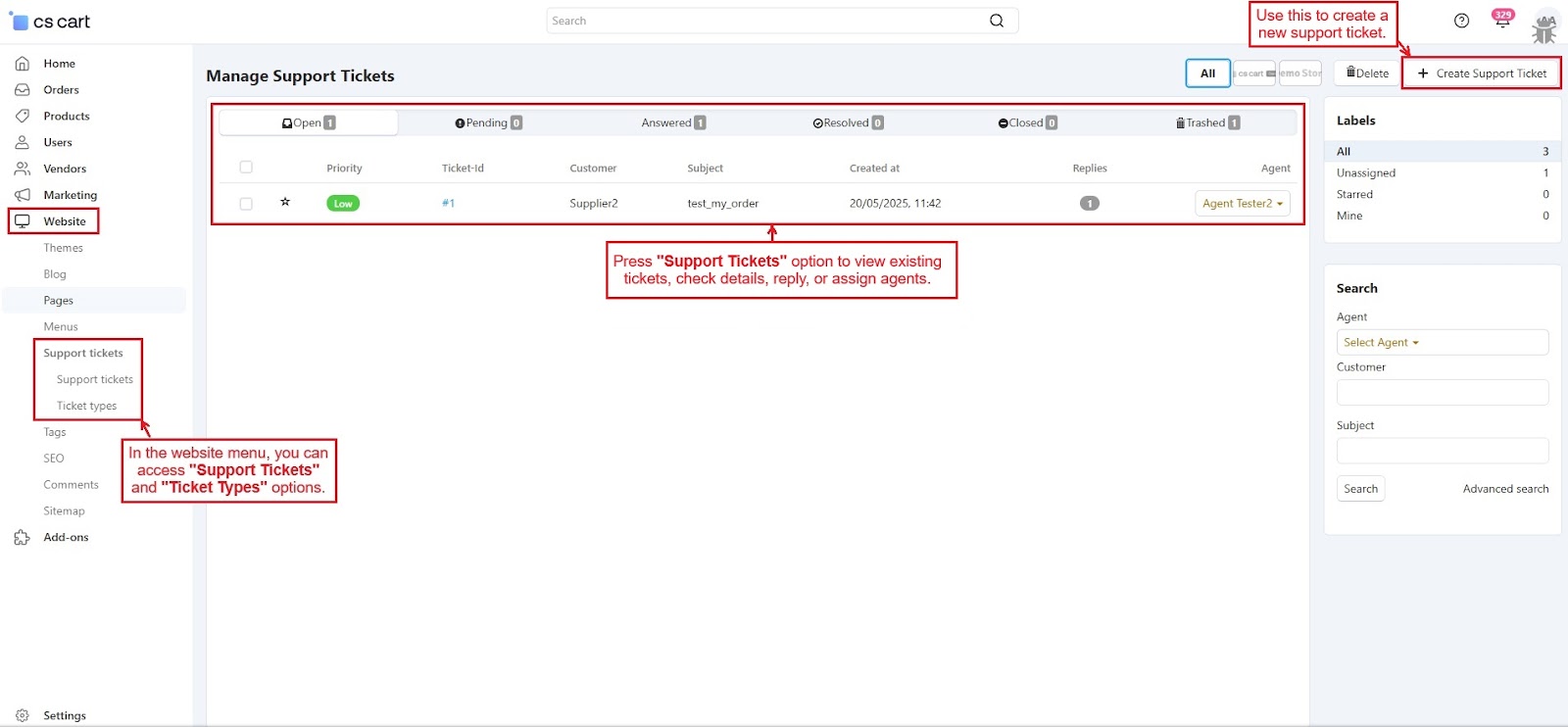Star the test_my_order ticket
Viewport: 1568px width, 727px height.
(x=285, y=203)
